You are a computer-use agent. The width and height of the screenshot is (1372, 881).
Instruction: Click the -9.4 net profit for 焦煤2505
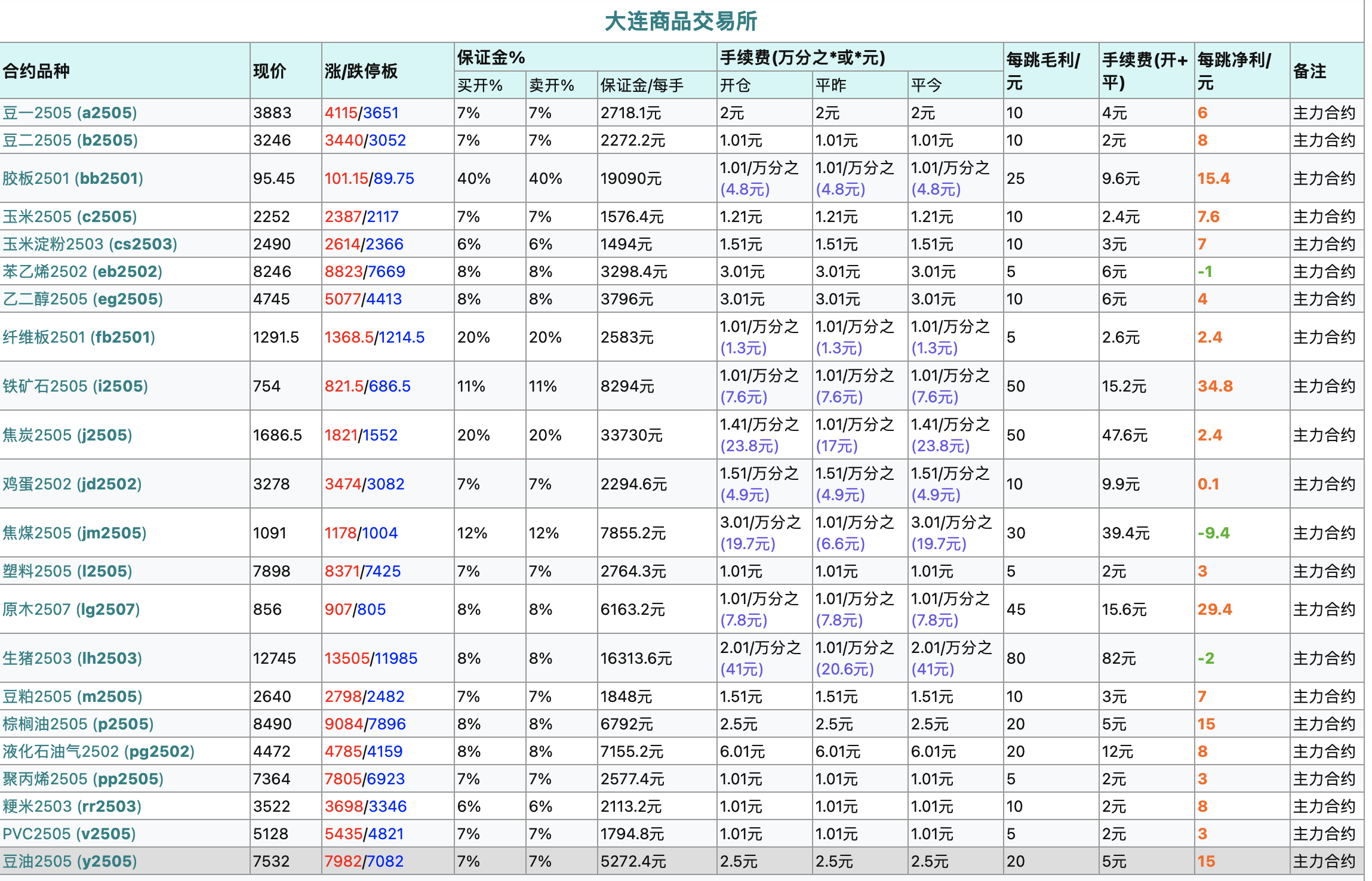click(1214, 533)
